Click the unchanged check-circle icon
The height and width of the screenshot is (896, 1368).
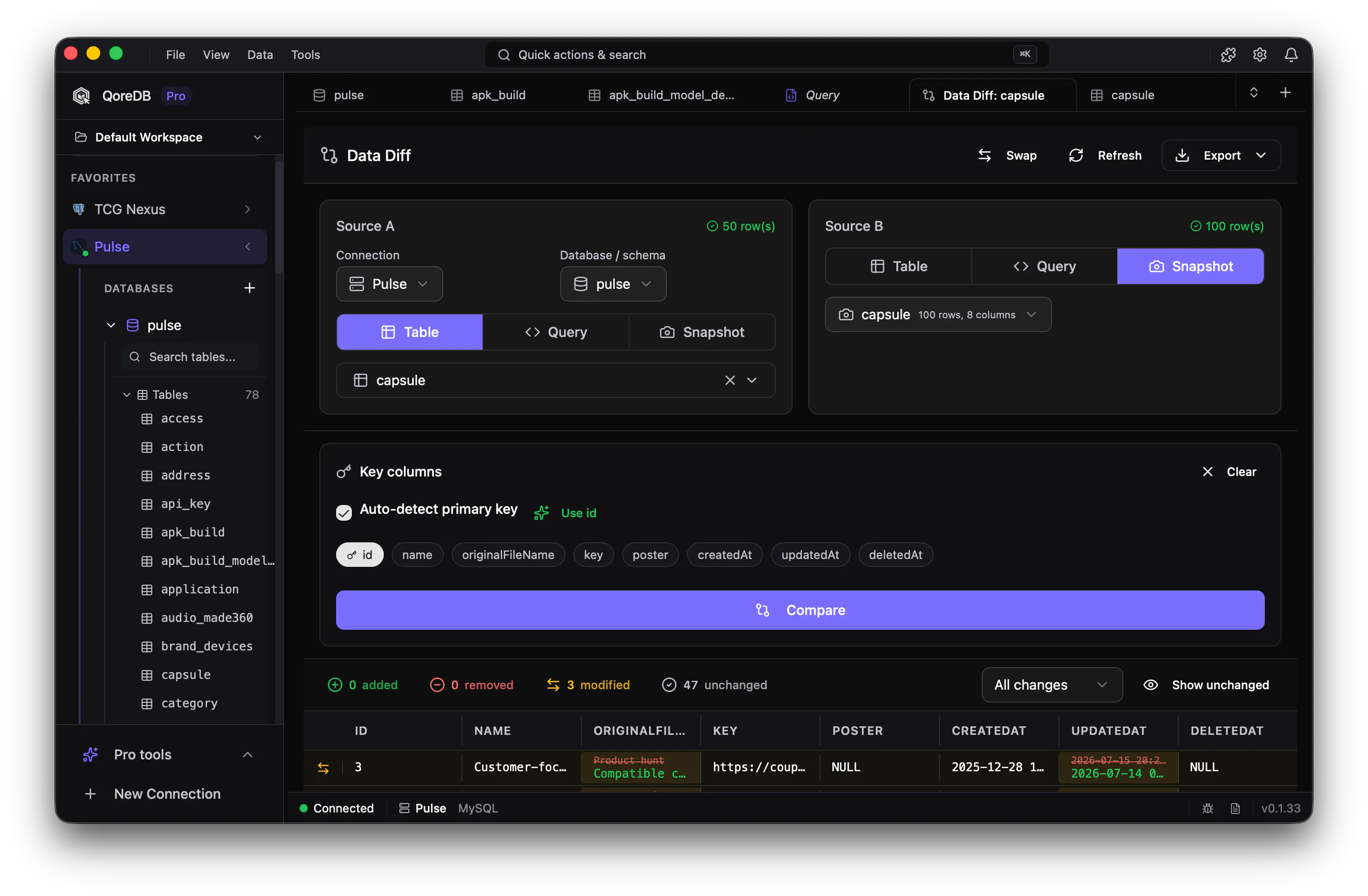(x=669, y=684)
